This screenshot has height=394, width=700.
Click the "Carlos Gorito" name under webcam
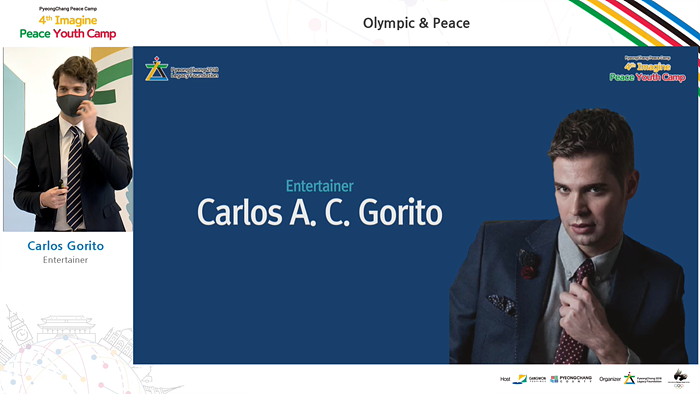(x=66, y=246)
